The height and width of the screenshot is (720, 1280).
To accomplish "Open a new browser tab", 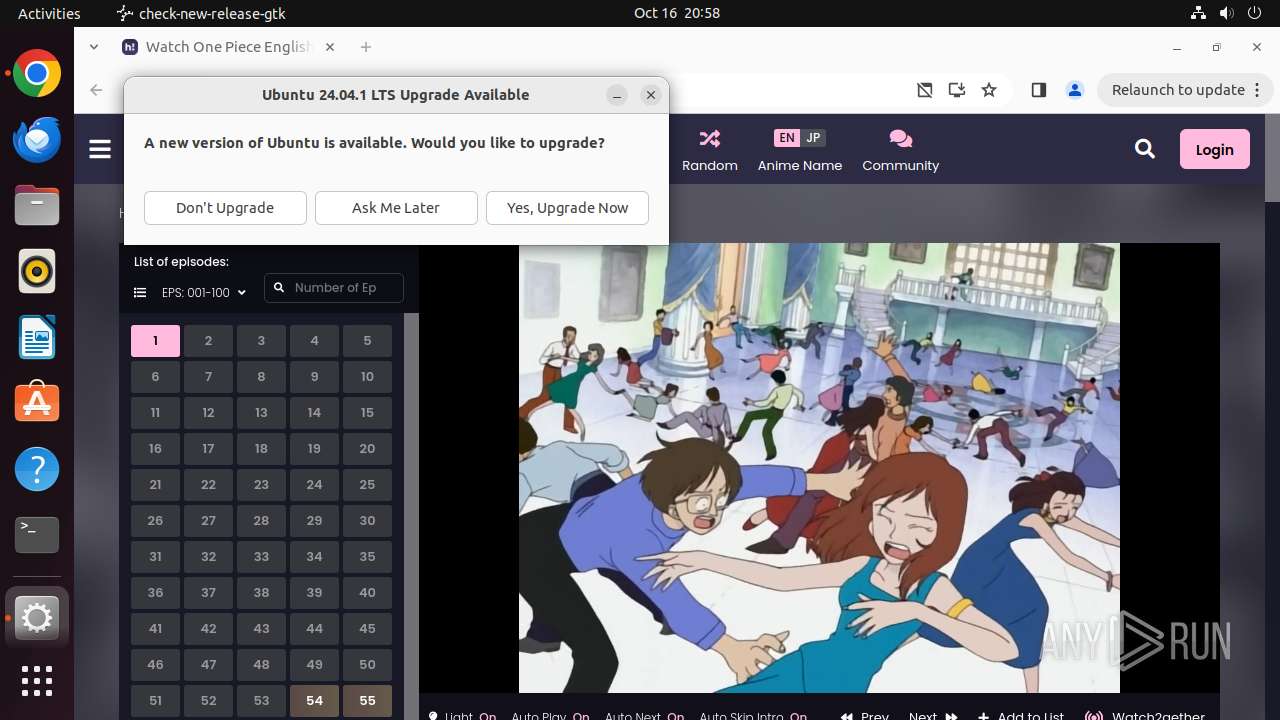I will [x=366, y=47].
